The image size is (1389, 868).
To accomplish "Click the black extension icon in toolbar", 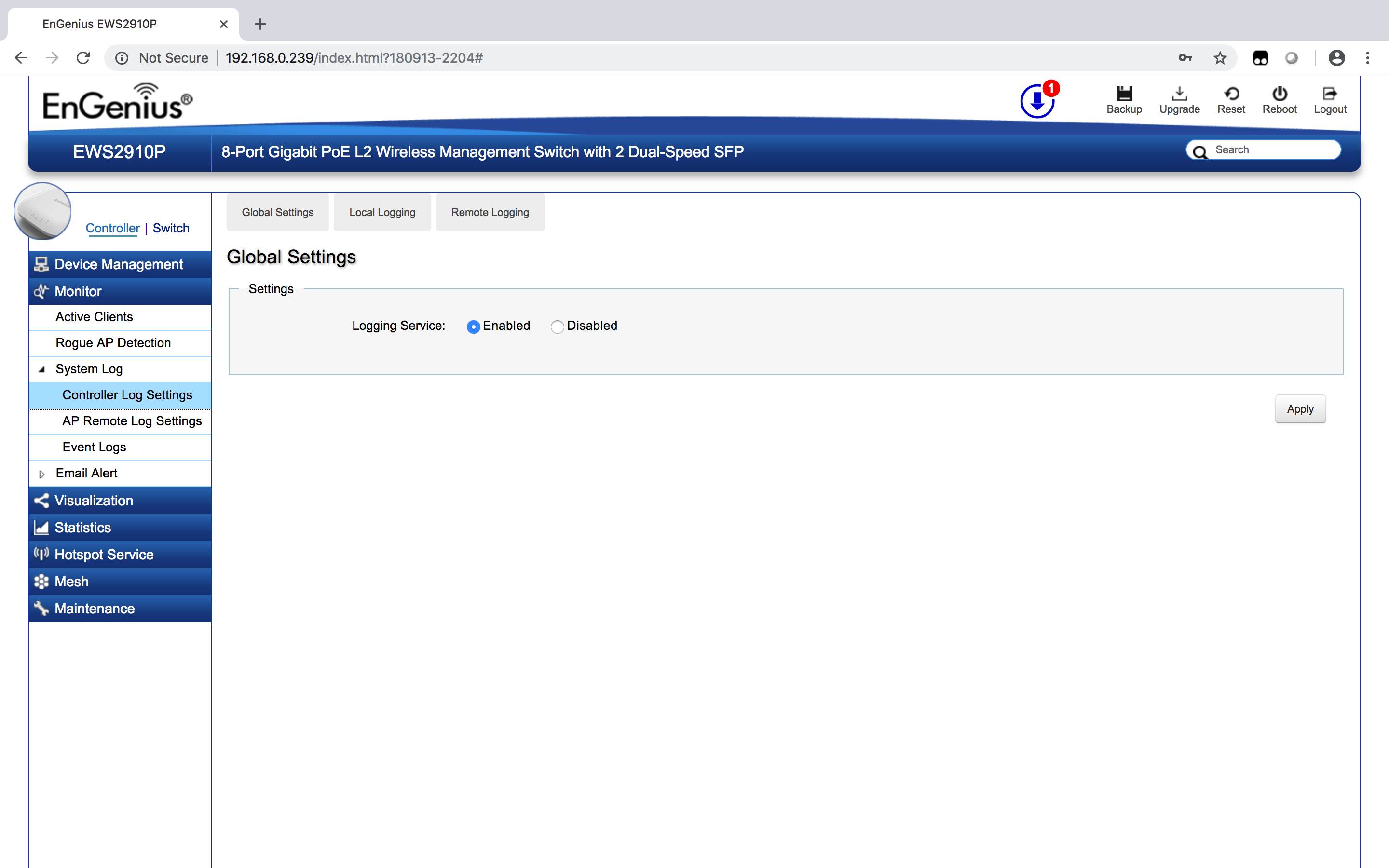I will 1260,58.
